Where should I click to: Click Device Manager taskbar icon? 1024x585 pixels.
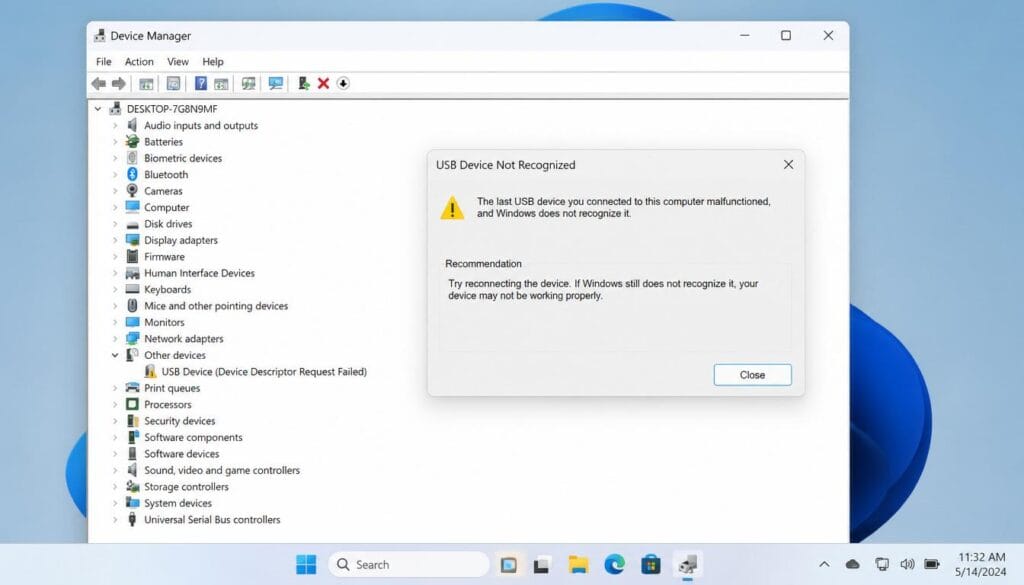tap(688, 564)
